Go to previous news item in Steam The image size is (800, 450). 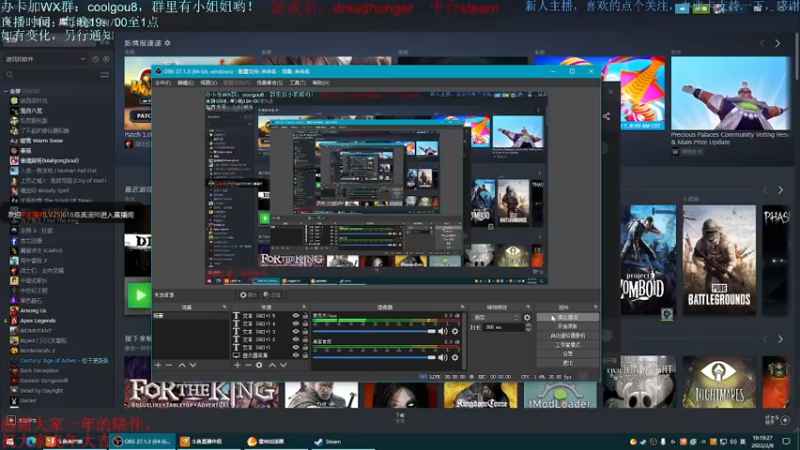(x=762, y=44)
